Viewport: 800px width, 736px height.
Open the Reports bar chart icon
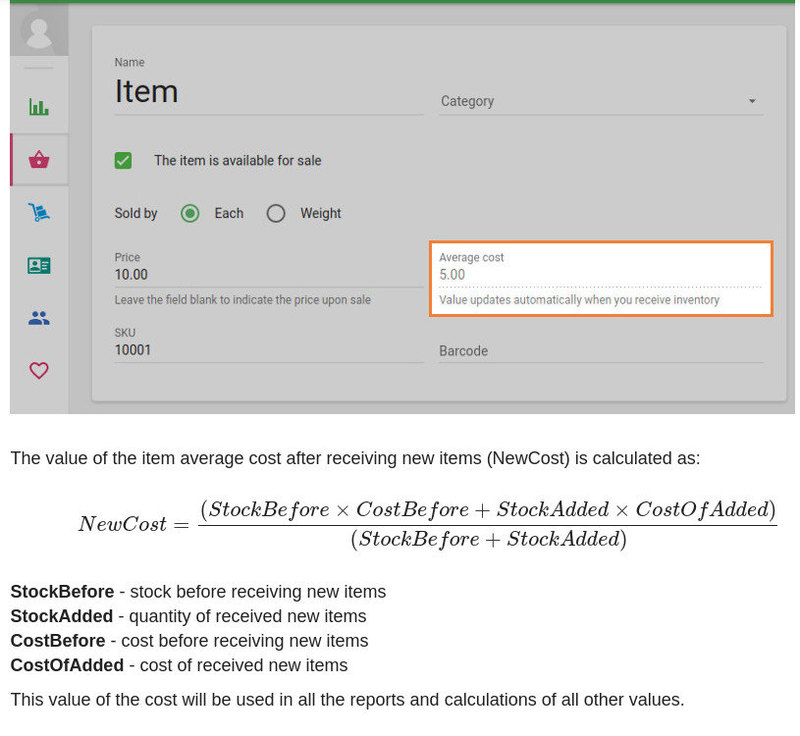click(x=39, y=107)
